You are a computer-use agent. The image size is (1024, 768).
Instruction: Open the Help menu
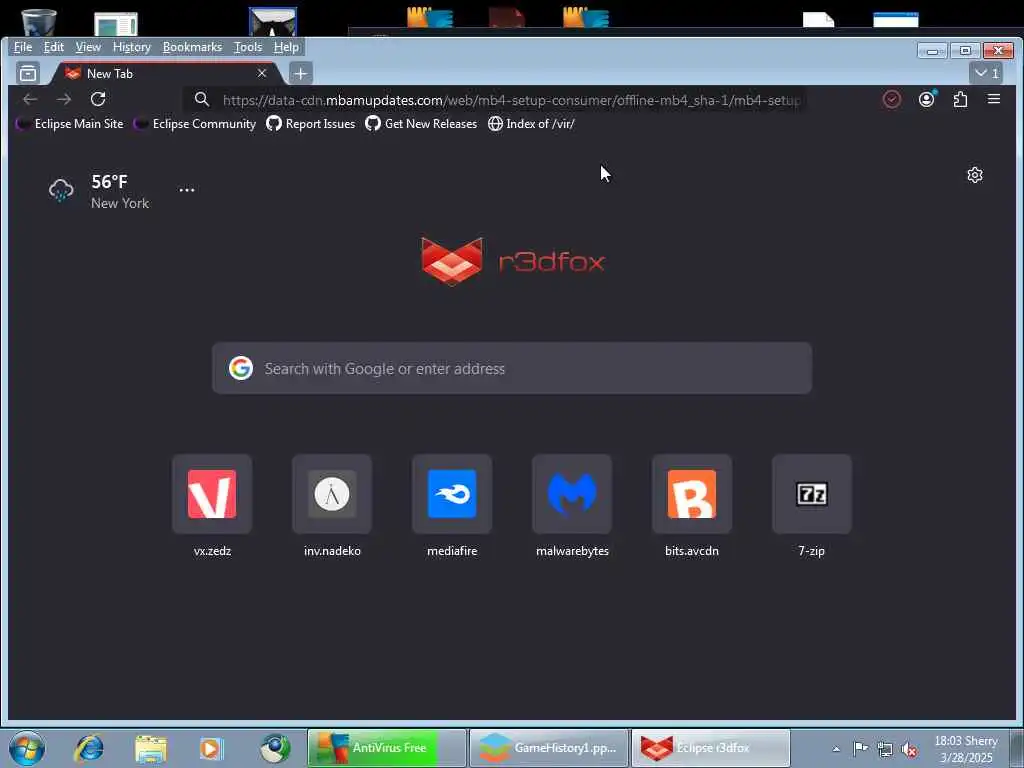tap(286, 47)
